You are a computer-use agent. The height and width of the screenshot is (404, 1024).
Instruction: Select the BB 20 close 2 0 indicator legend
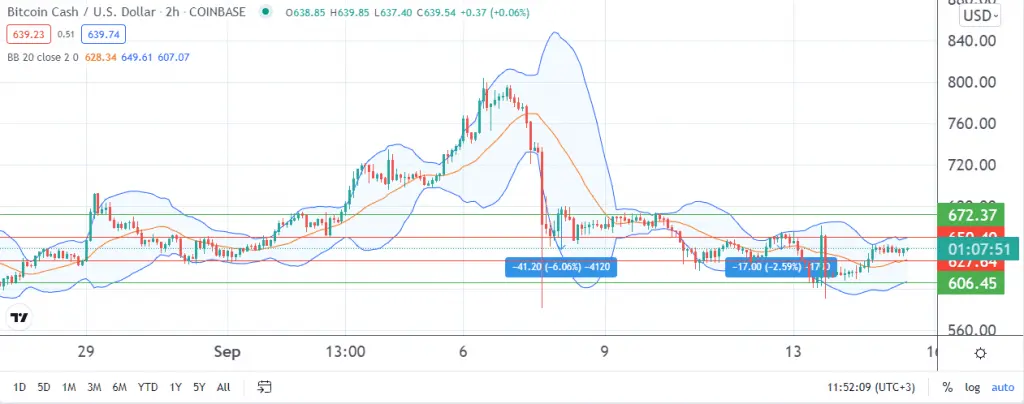(43, 57)
